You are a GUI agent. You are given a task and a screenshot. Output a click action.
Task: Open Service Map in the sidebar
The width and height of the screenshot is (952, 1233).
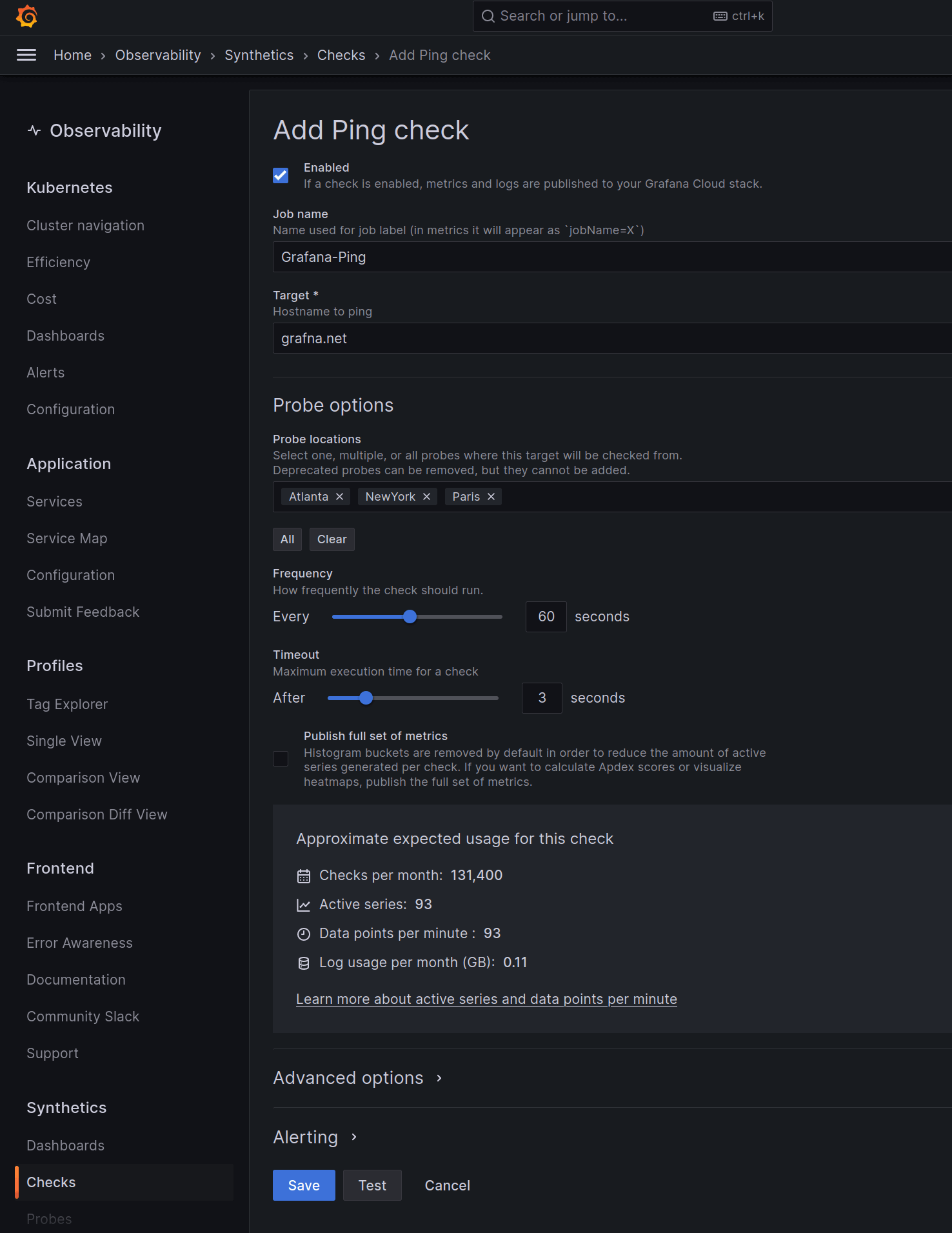(x=67, y=539)
